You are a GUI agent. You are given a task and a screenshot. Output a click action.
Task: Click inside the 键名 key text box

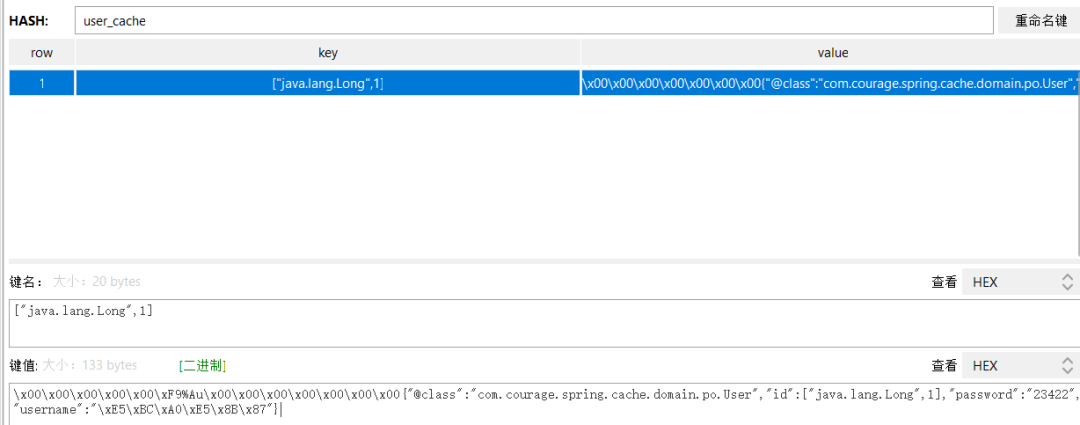pyautogui.click(x=540, y=322)
